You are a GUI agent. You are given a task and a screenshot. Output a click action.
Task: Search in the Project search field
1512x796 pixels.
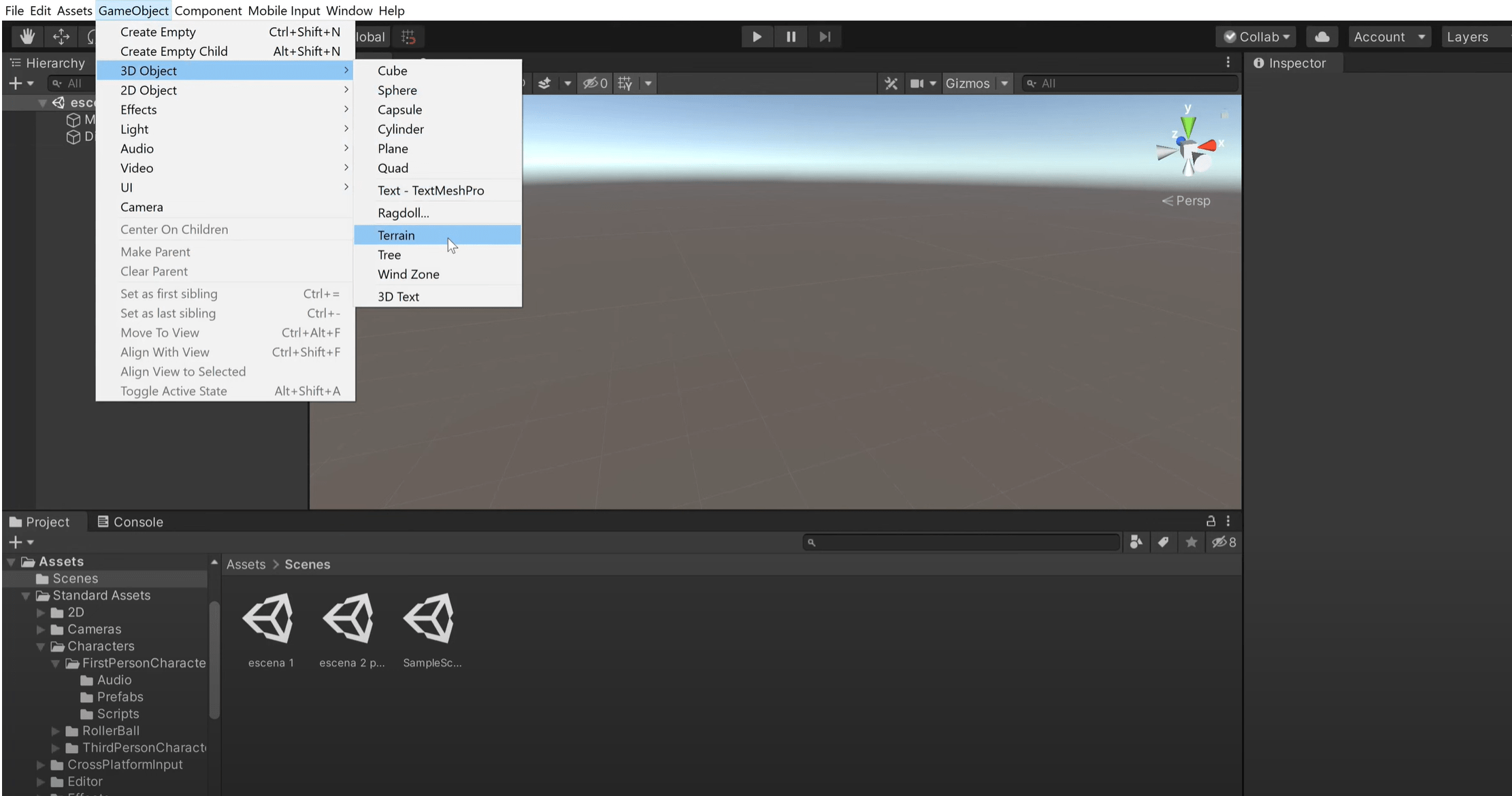(962, 542)
